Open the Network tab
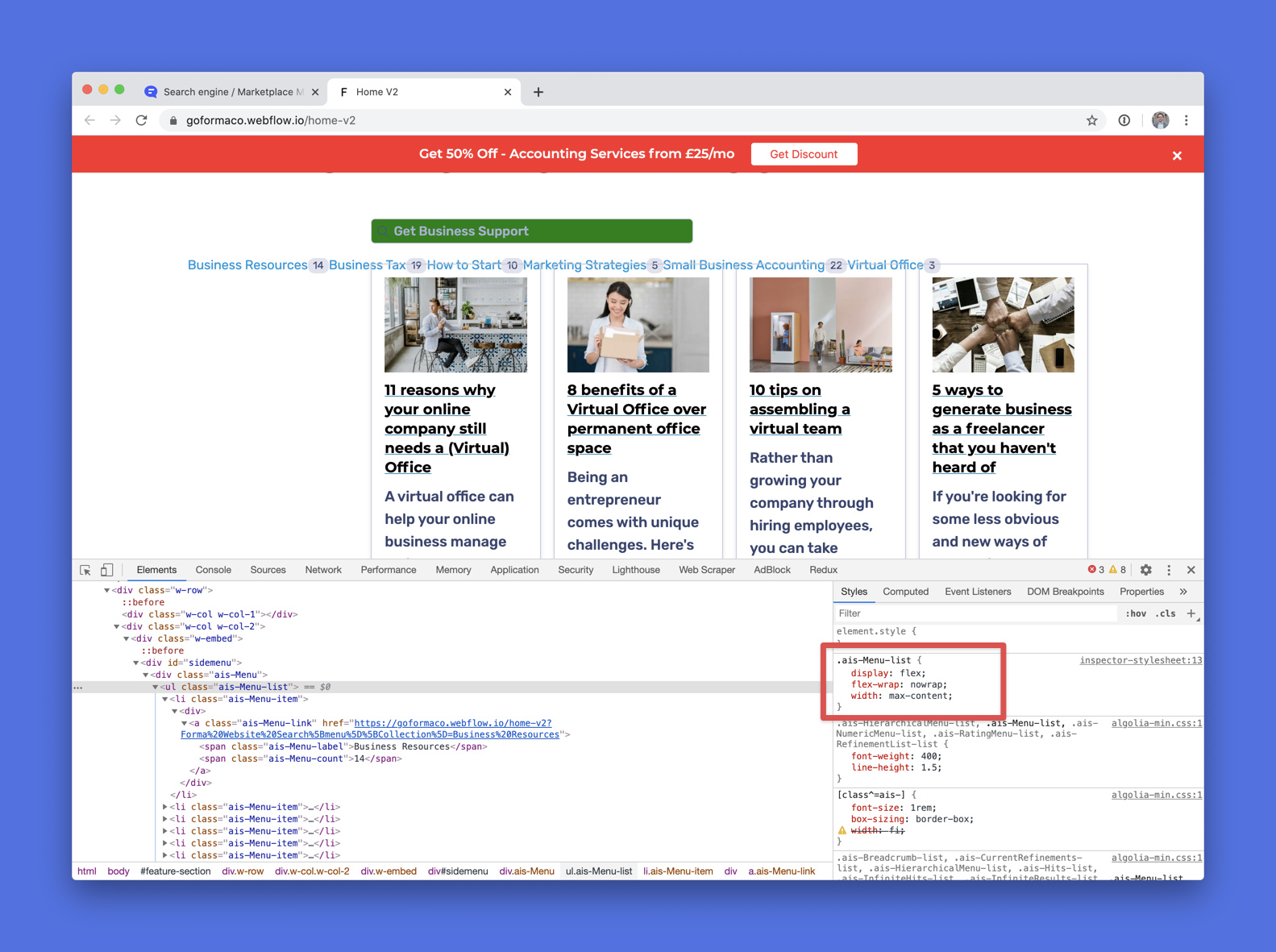Image resolution: width=1276 pixels, height=952 pixels. (x=323, y=570)
